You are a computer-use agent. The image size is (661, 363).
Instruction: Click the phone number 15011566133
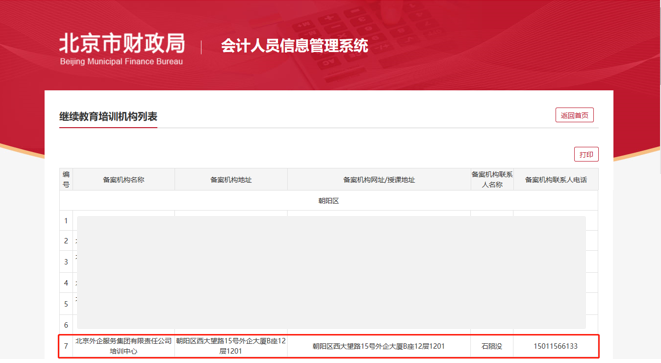(556, 346)
